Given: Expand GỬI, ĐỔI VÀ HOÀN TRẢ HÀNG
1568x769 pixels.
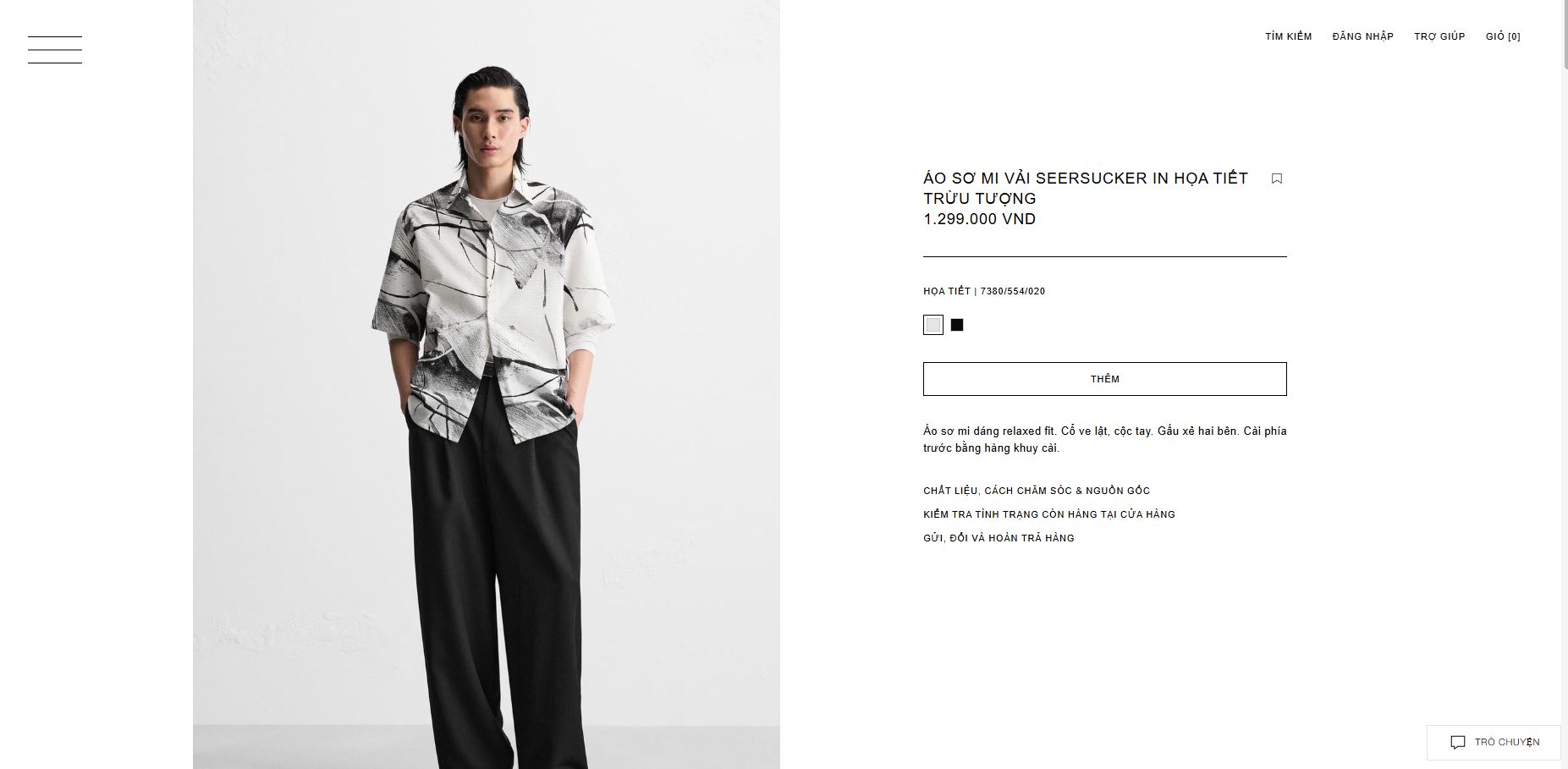Looking at the screenshot, I should point(999,538).
